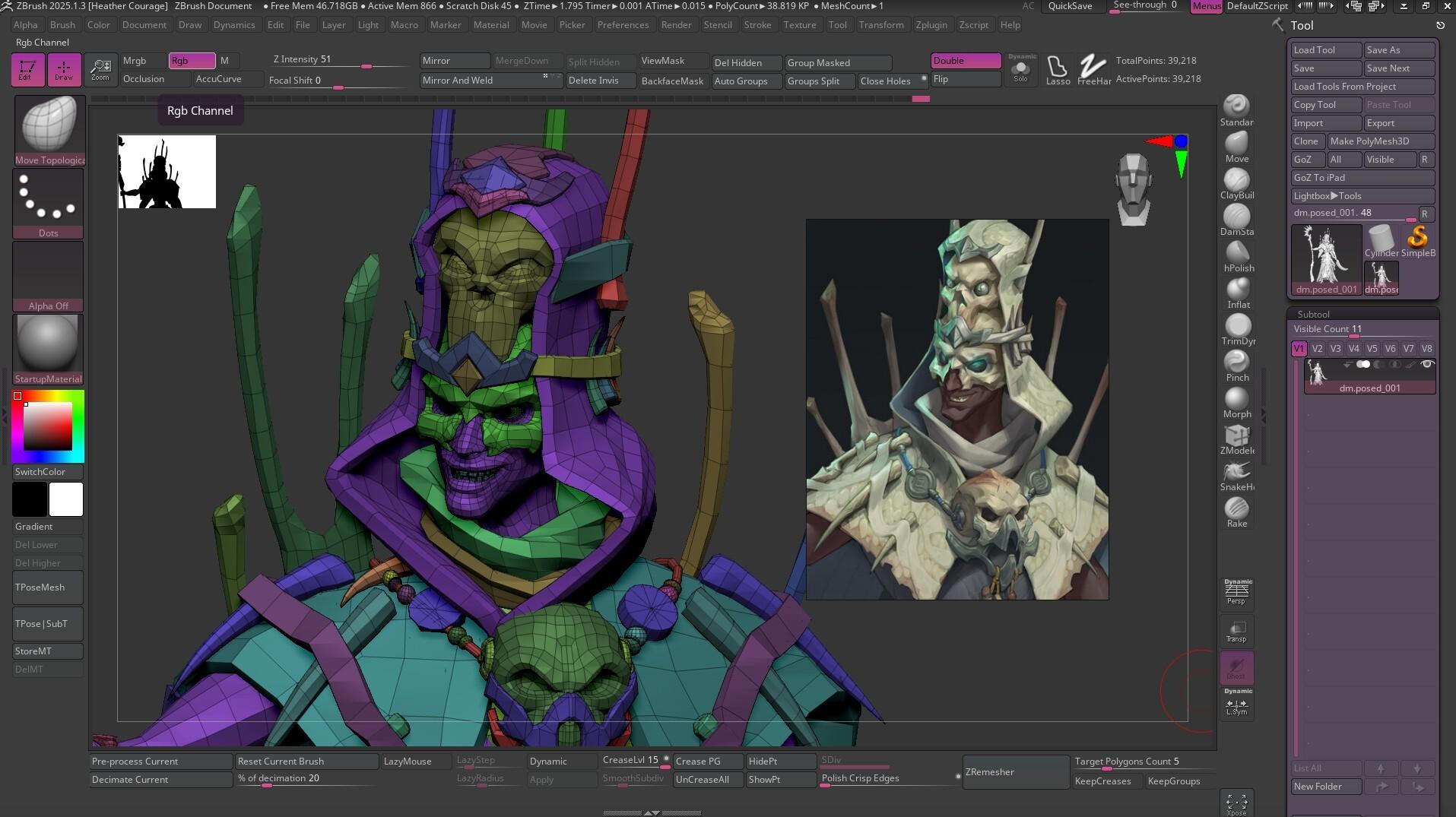Collapse the Subtool section header
1456x817 pixels.
[1314, 314]
